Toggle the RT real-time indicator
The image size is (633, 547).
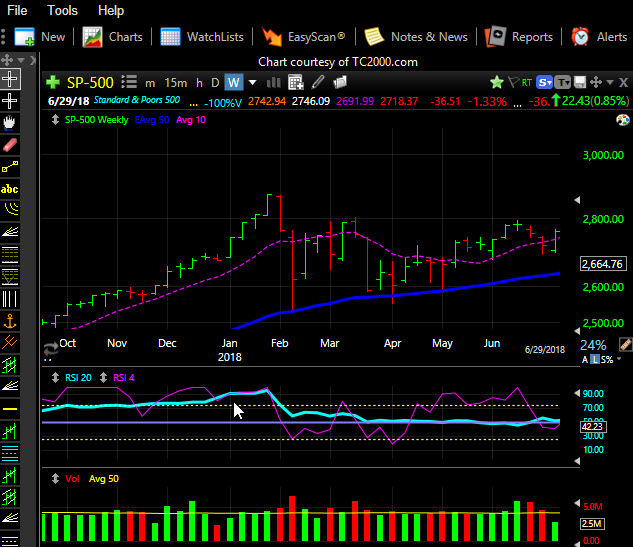coord(526,83)
